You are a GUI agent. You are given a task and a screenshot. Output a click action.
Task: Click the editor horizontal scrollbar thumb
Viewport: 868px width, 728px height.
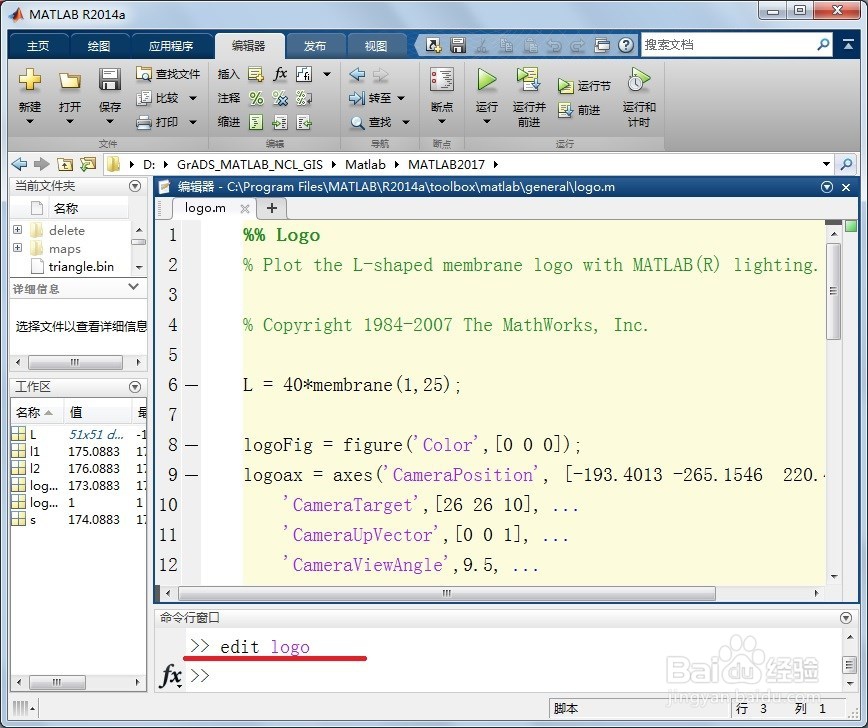click(446, 593)
